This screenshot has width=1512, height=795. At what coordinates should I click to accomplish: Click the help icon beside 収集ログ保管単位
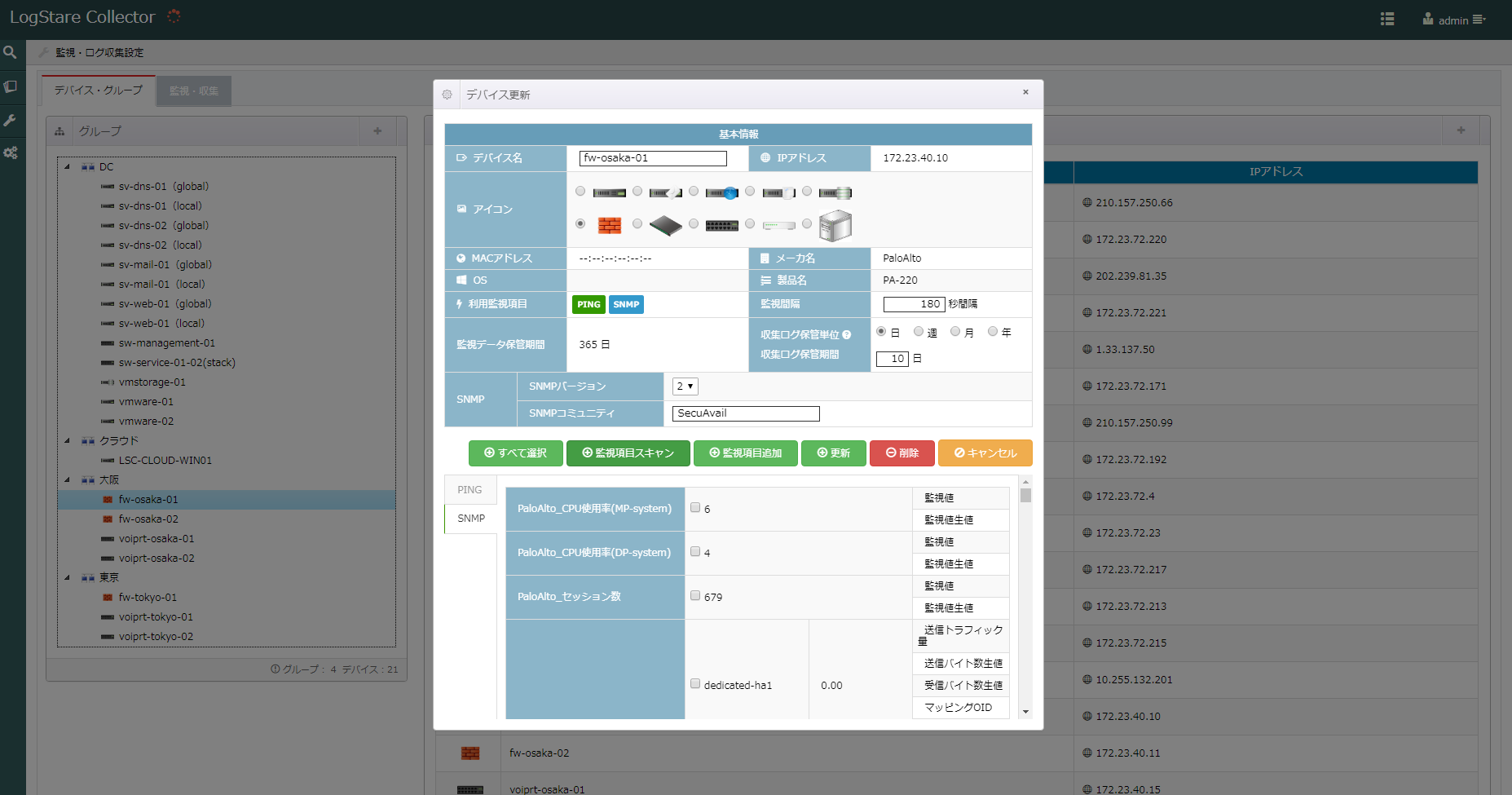(846, 334)
